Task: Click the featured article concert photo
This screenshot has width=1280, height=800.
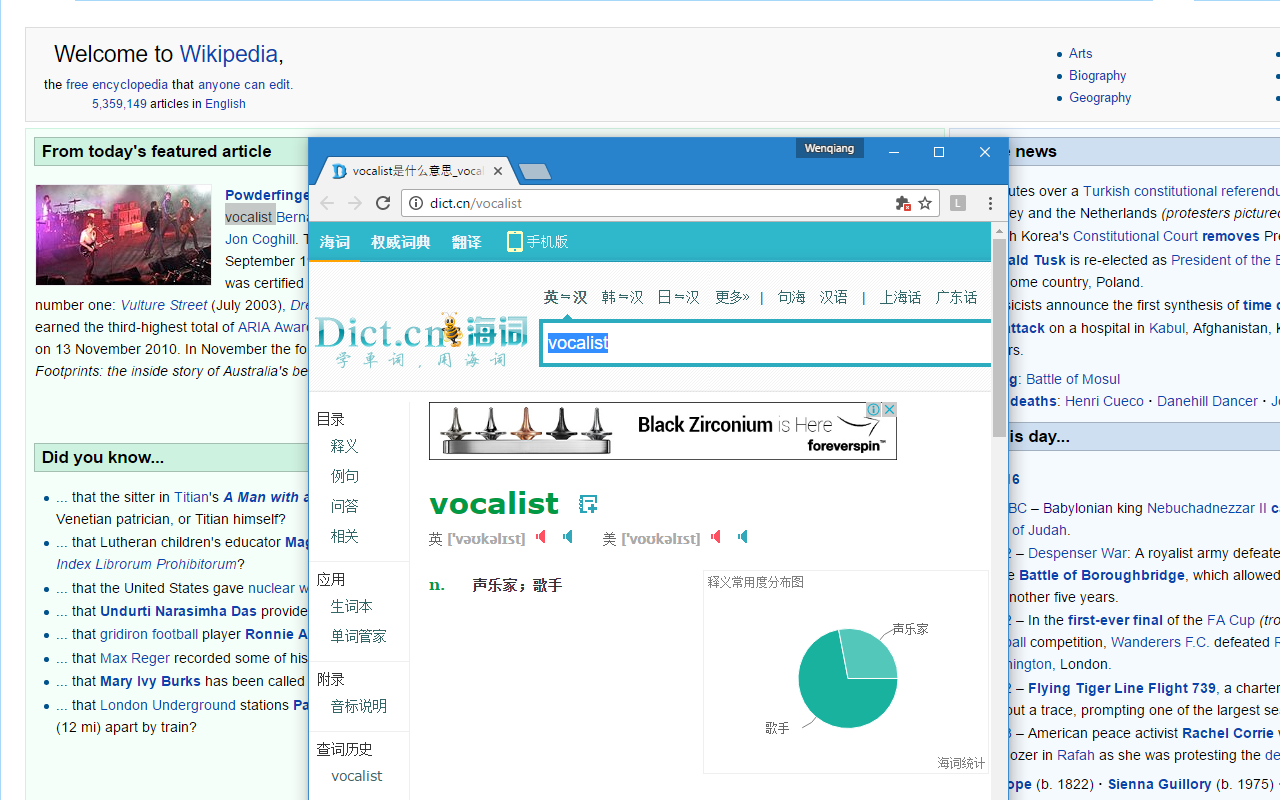Action: [x=124, y=235]
